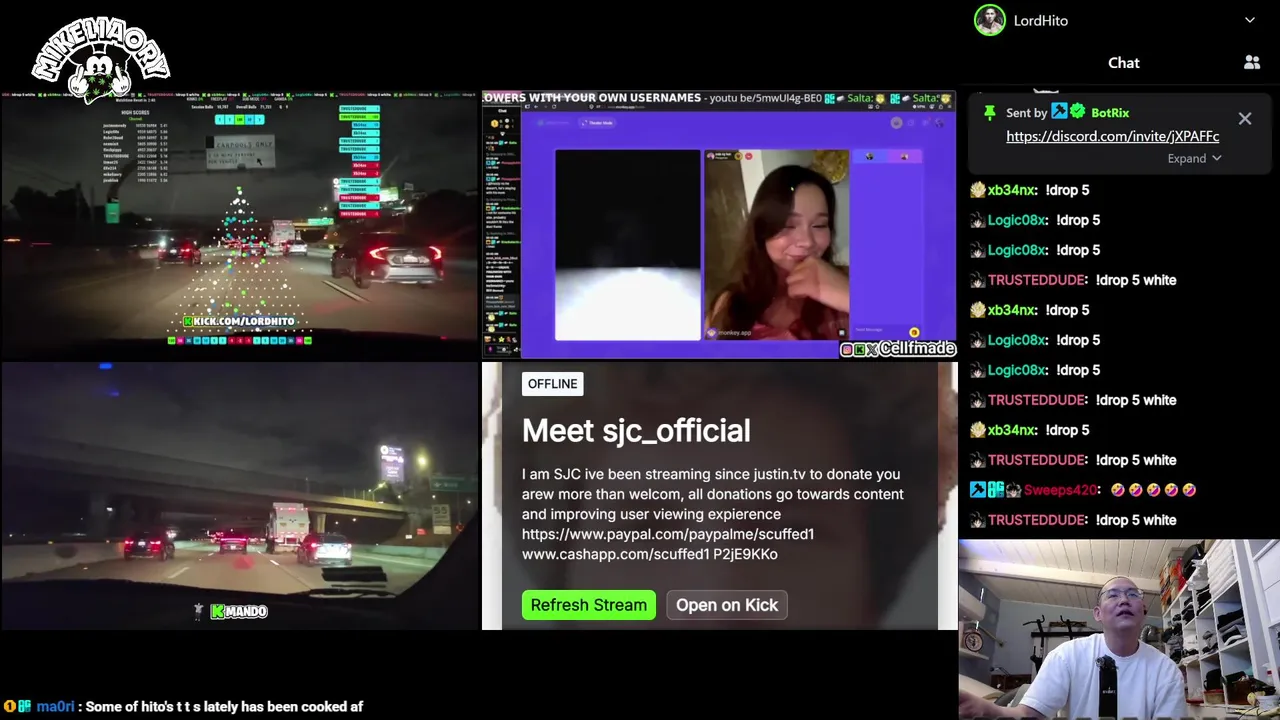
Task: Click ma0ri username in bottom ticker
Action: pos(56,707)
